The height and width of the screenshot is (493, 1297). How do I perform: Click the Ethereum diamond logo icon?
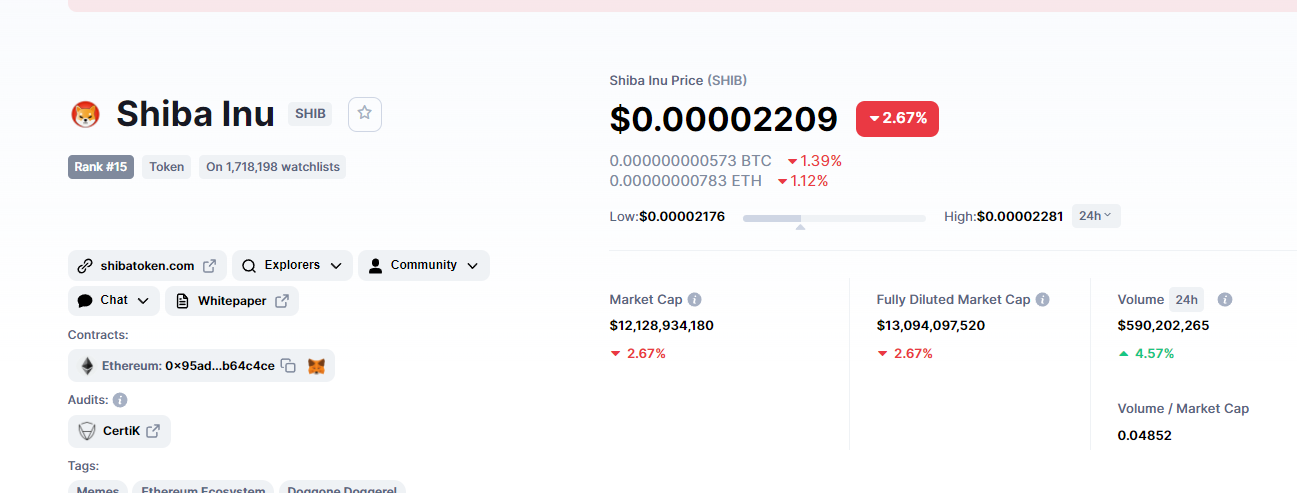pos(87,366)
